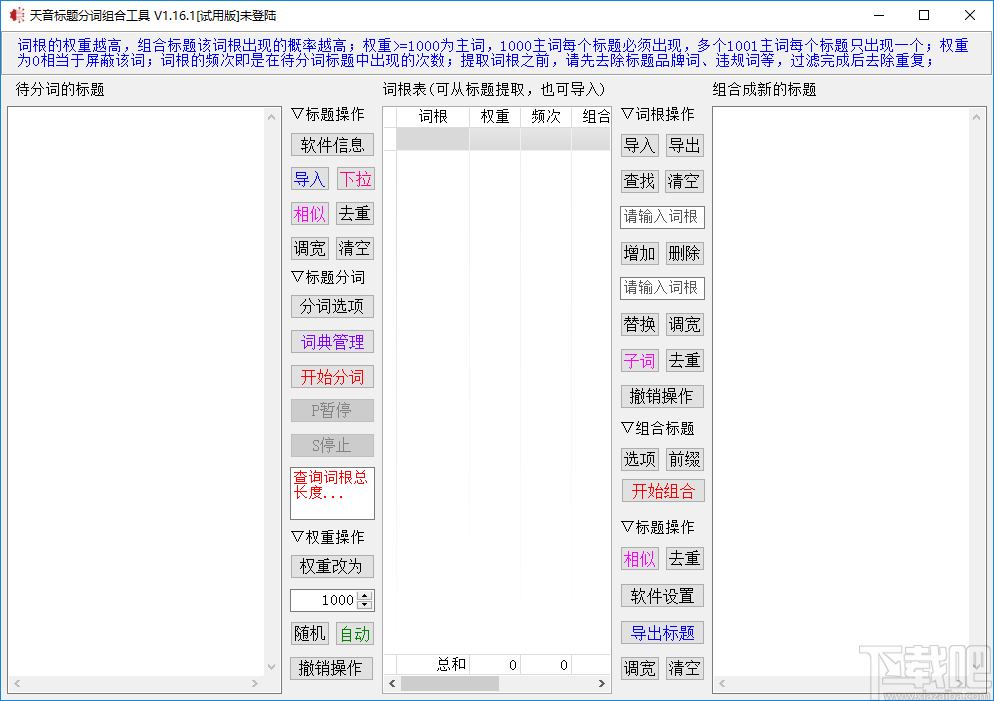Screen dimensions: 994x701
Task: Open 软件设置 software settings
Action: coord(661,595)
